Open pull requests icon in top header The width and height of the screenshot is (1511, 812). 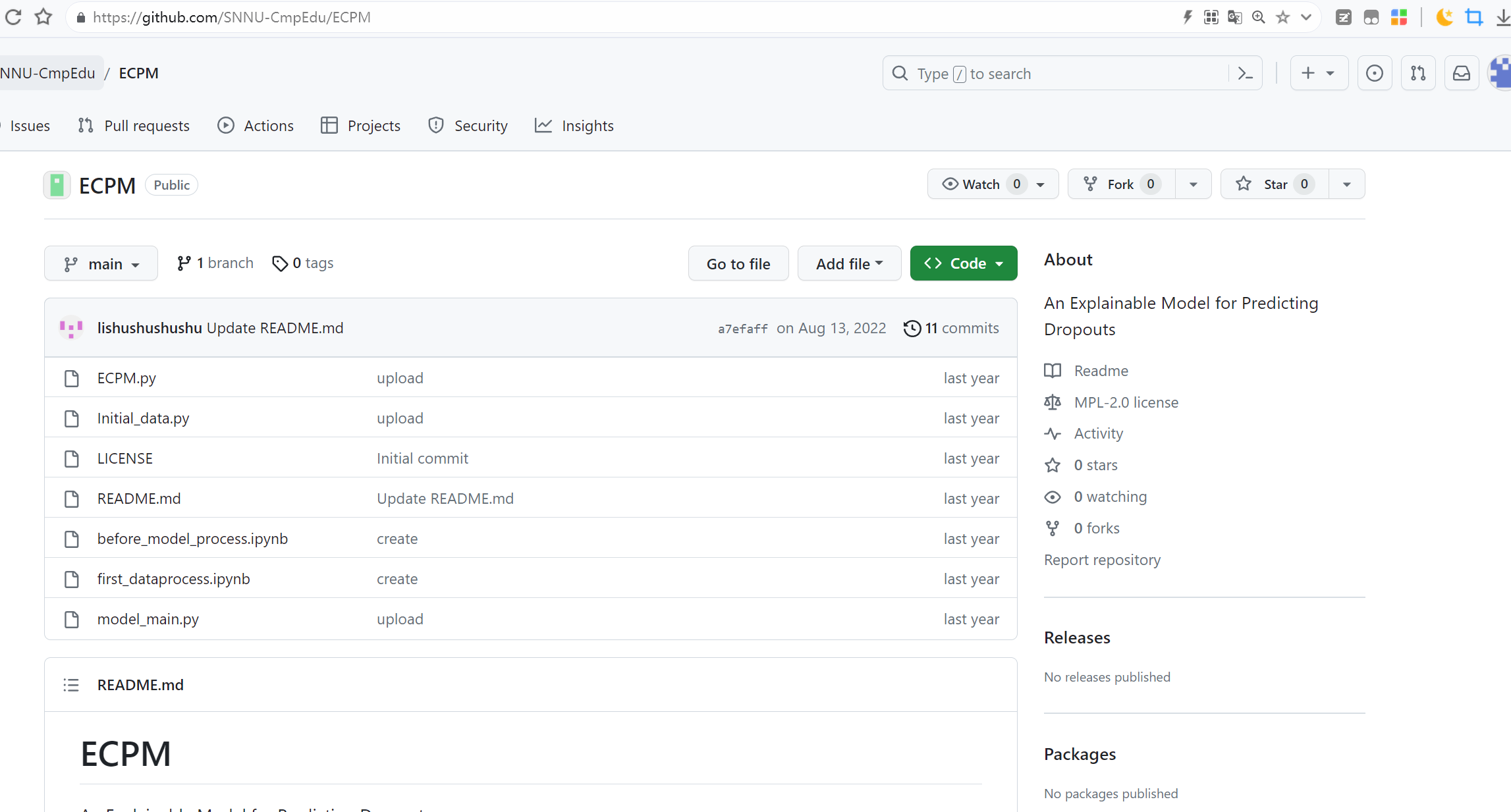click(x=1418, y=73)
